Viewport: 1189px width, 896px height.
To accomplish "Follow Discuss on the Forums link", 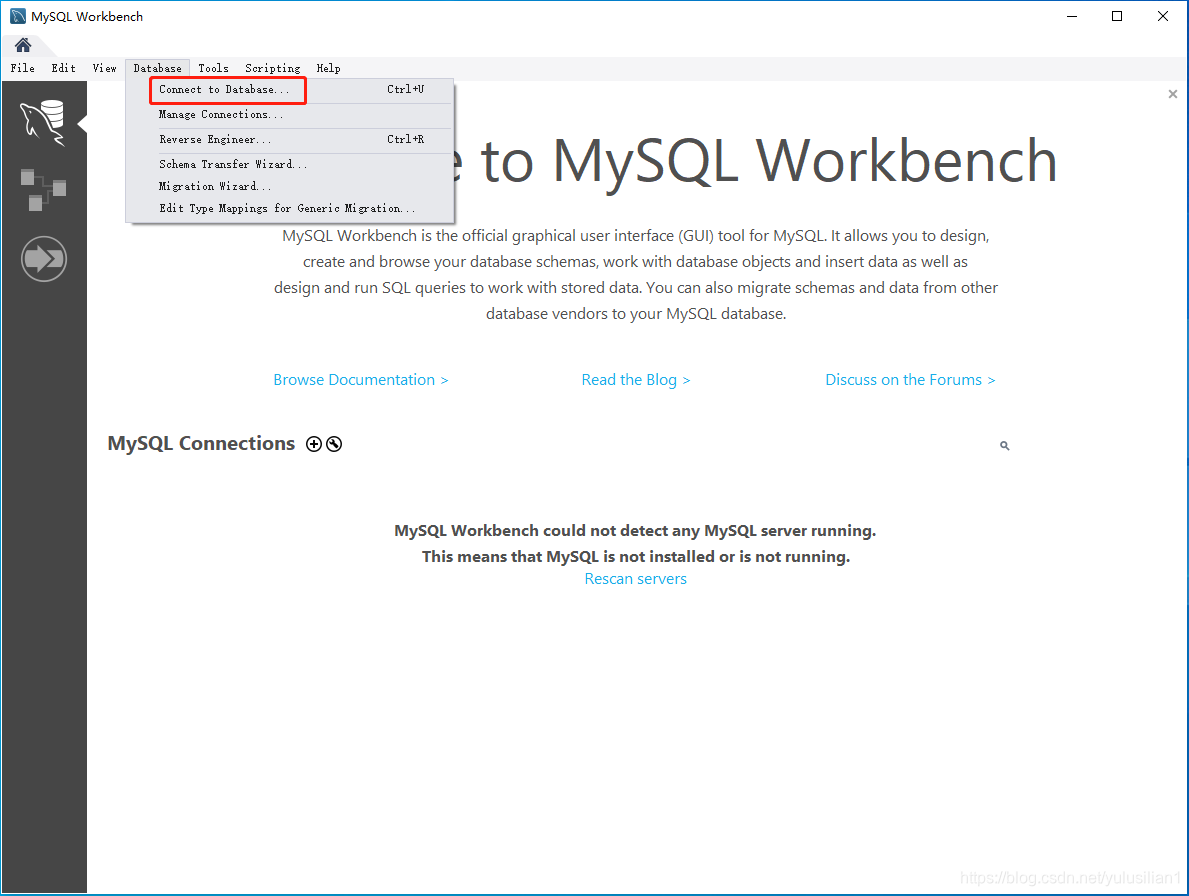I will pyautogui.click(x=910, y=380).
